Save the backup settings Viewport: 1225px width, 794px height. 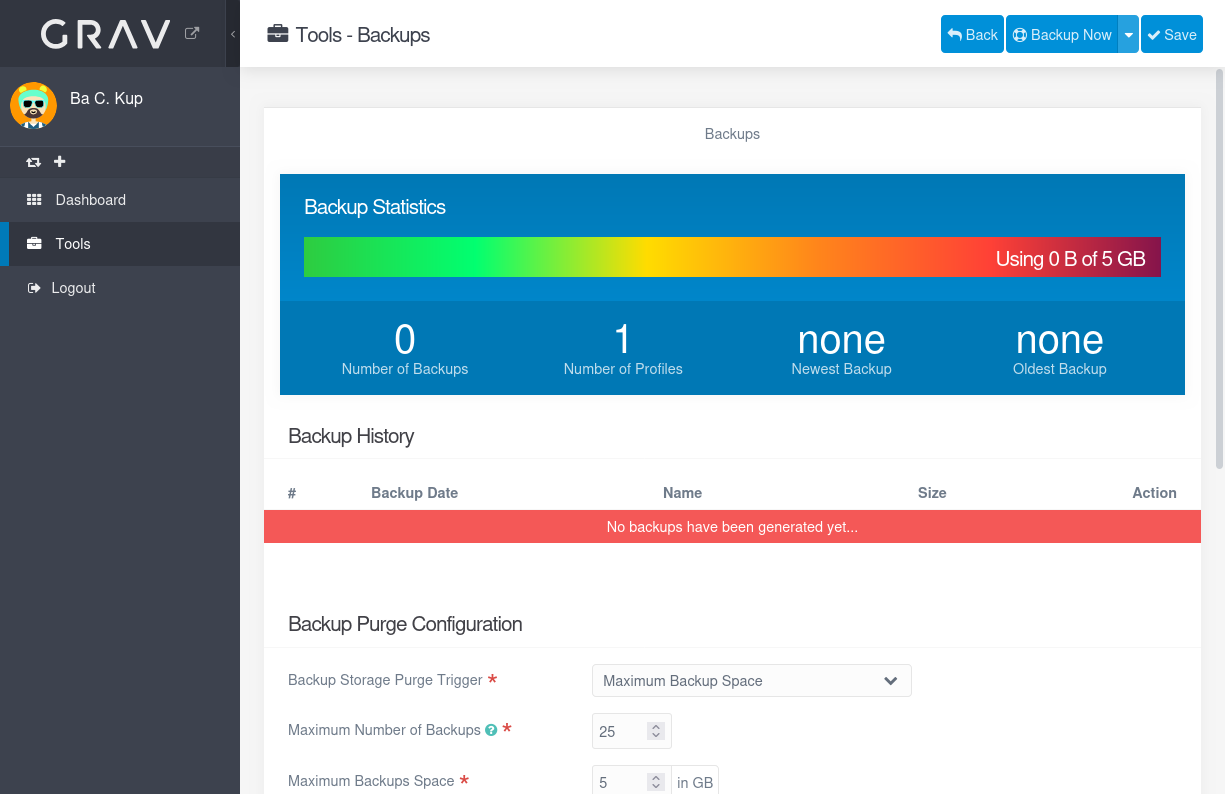[1171, 34]
